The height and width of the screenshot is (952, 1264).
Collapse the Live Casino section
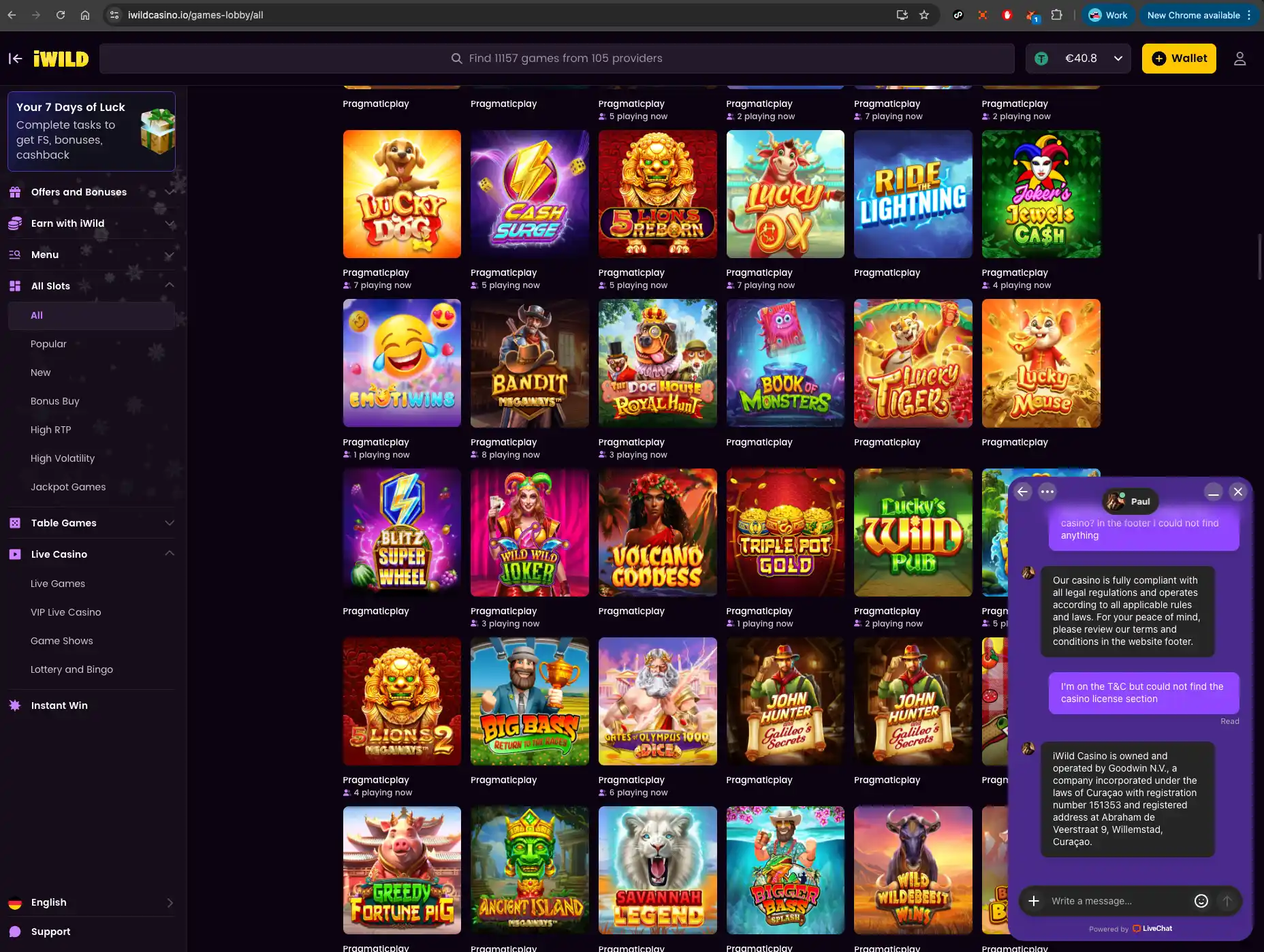(170, 554)
